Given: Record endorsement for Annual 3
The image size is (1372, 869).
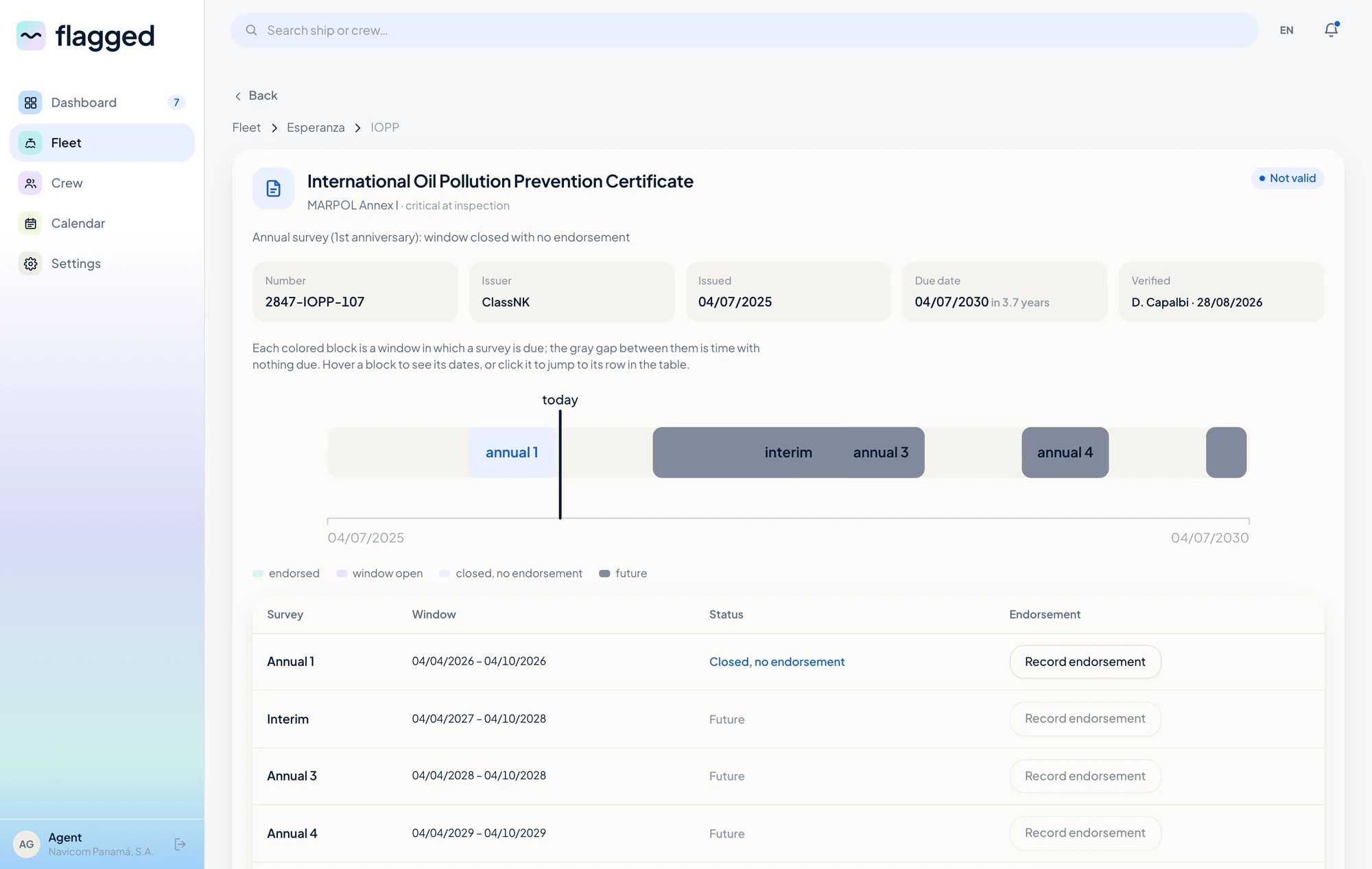Looking at the screenshot, I should point(1085,776).
